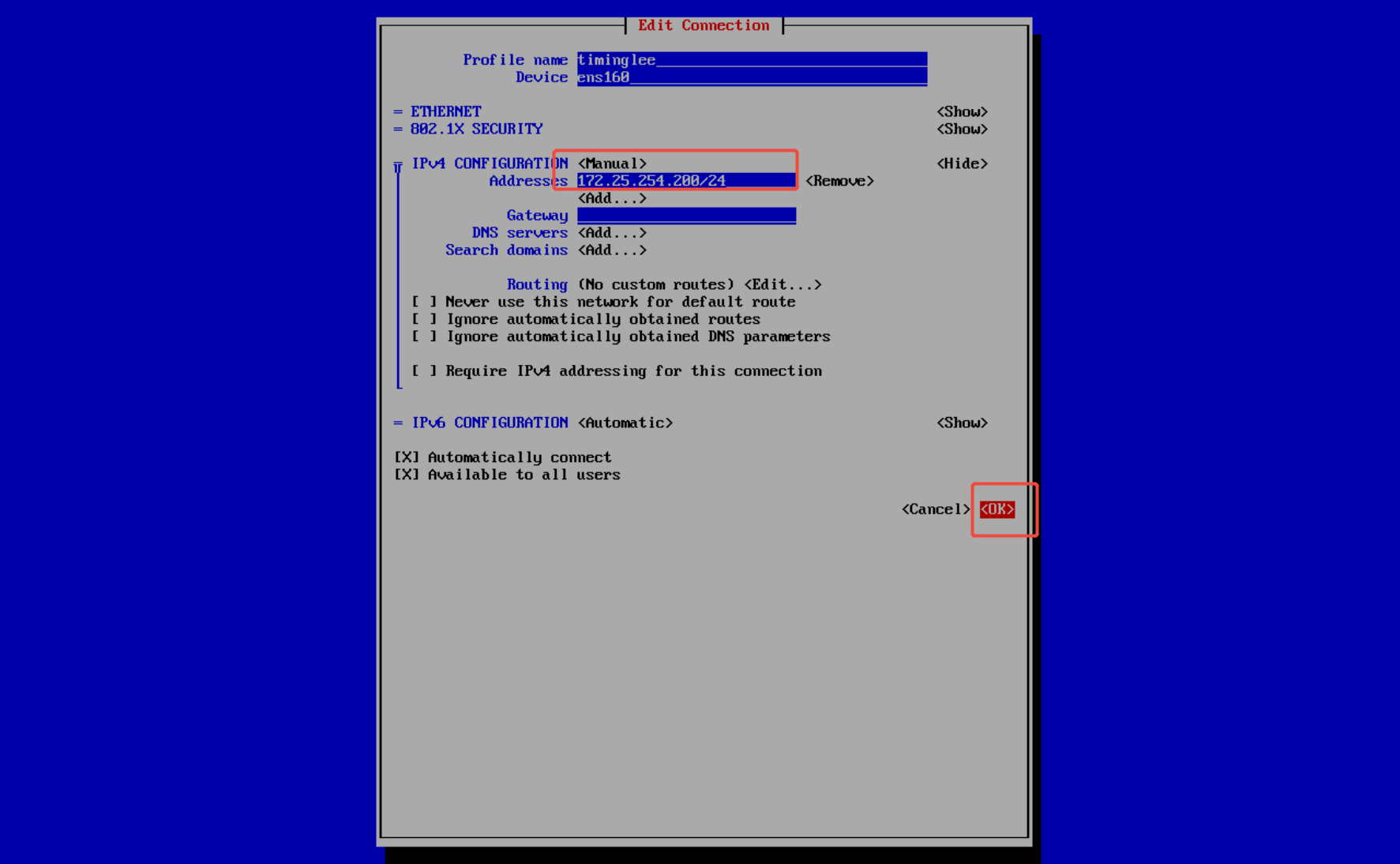1400x864 pixels.
Task: Cancel the connection edit
Action: tap(936, 509)
